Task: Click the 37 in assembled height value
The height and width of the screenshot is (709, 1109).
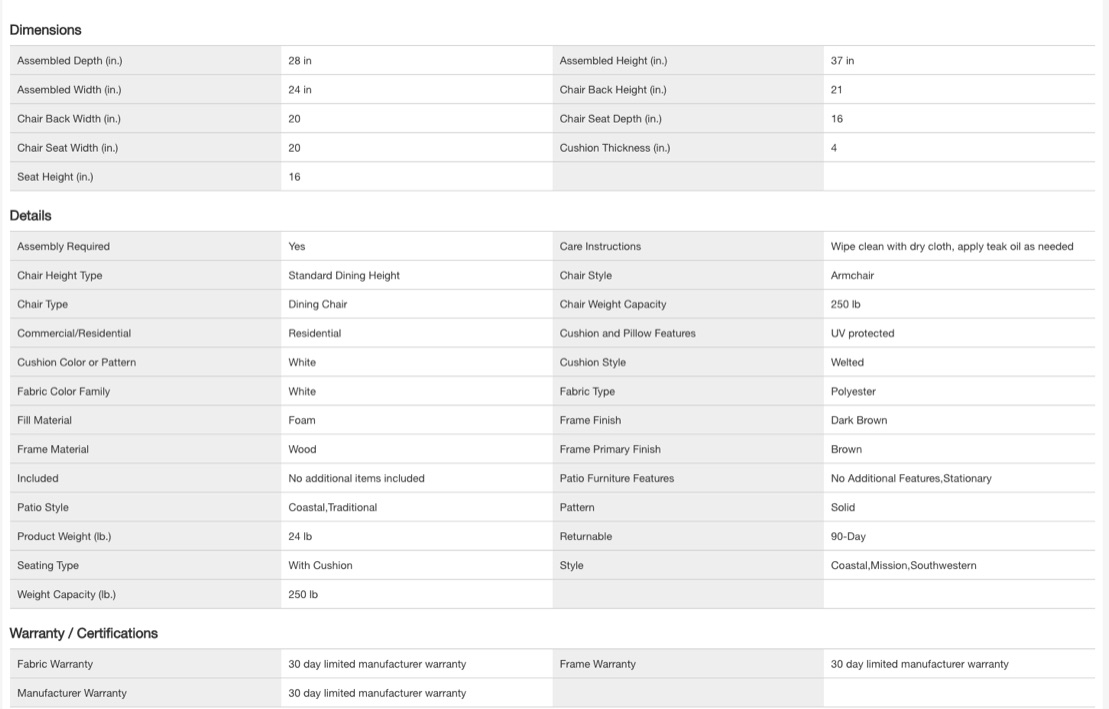Action: (x=842, y=61)
